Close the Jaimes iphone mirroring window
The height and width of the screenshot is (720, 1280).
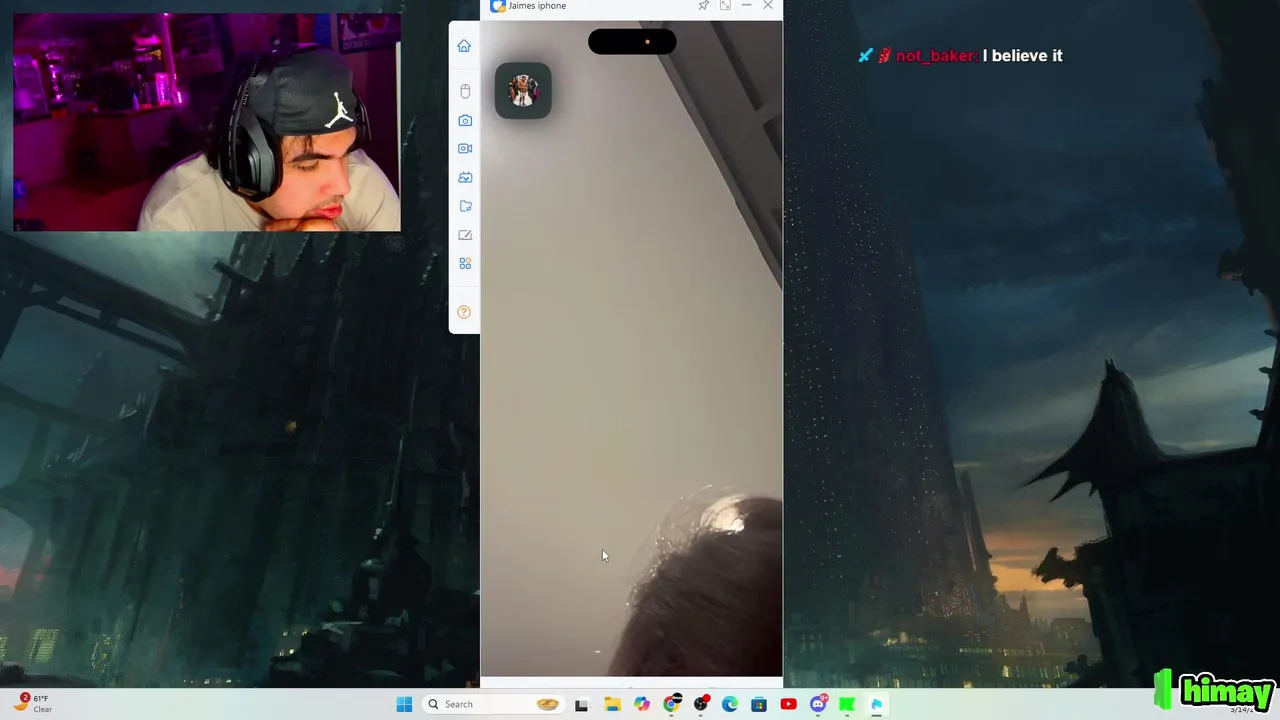pyautogui.click(x=768, y=6)
